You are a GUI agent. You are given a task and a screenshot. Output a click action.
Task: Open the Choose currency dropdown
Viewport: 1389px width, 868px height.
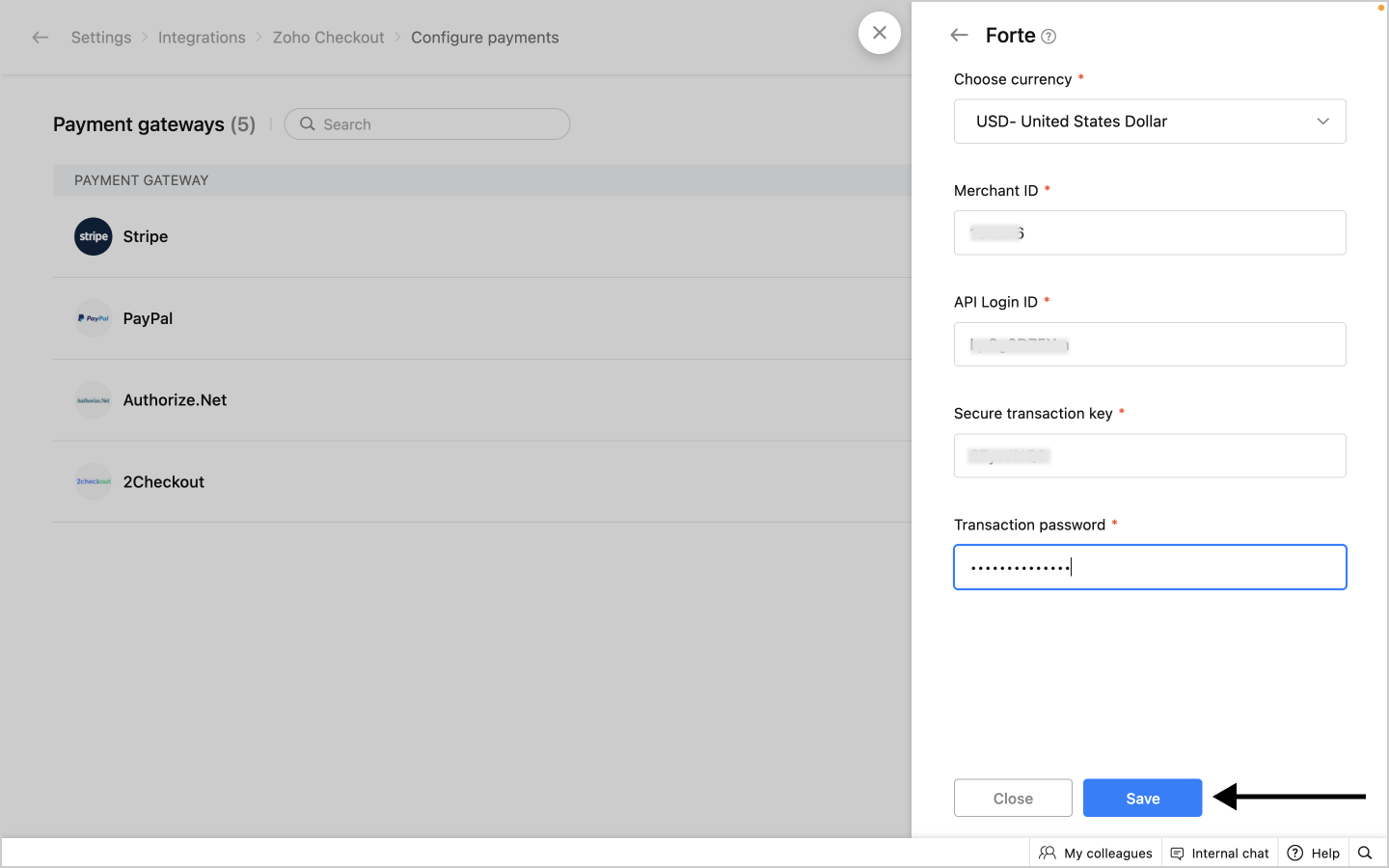pos(1149,122)
